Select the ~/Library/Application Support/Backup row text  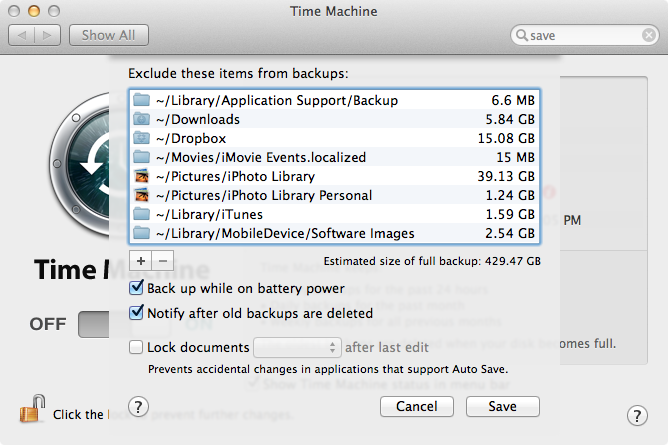[277, 100]
